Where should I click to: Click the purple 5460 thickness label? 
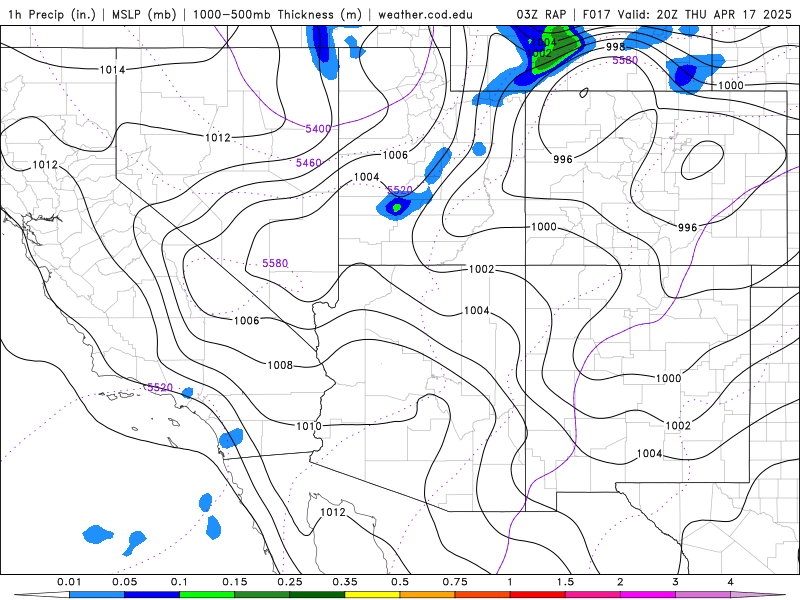point(309,163)
